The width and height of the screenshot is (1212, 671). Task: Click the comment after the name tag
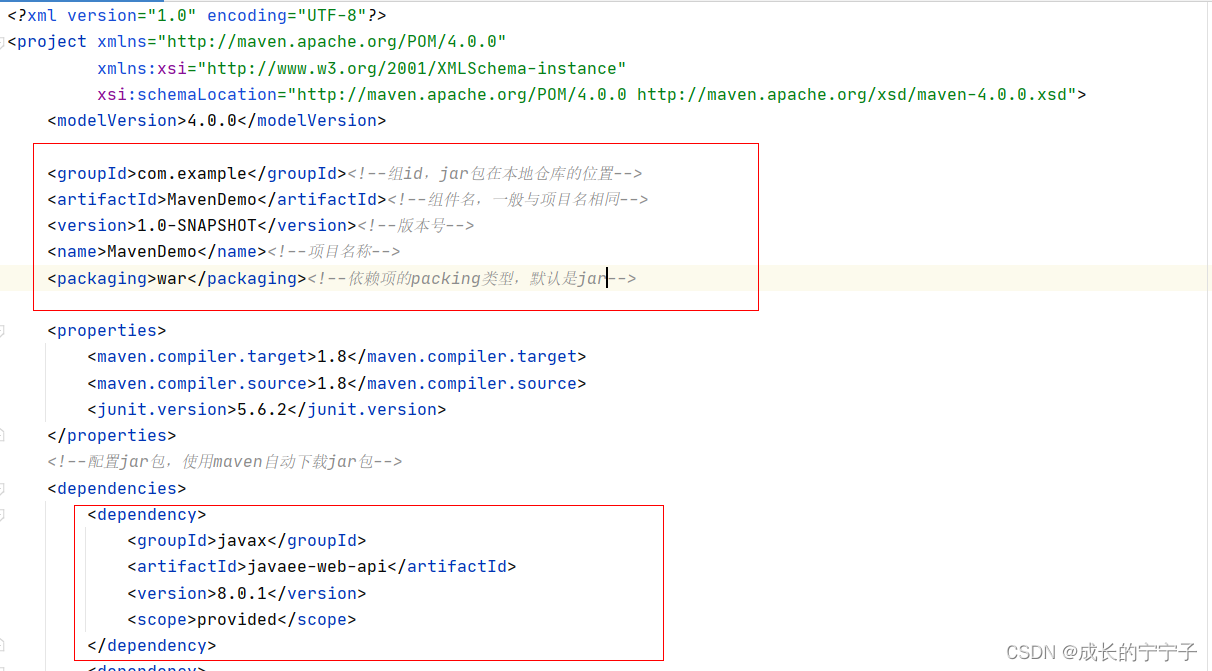333,251
